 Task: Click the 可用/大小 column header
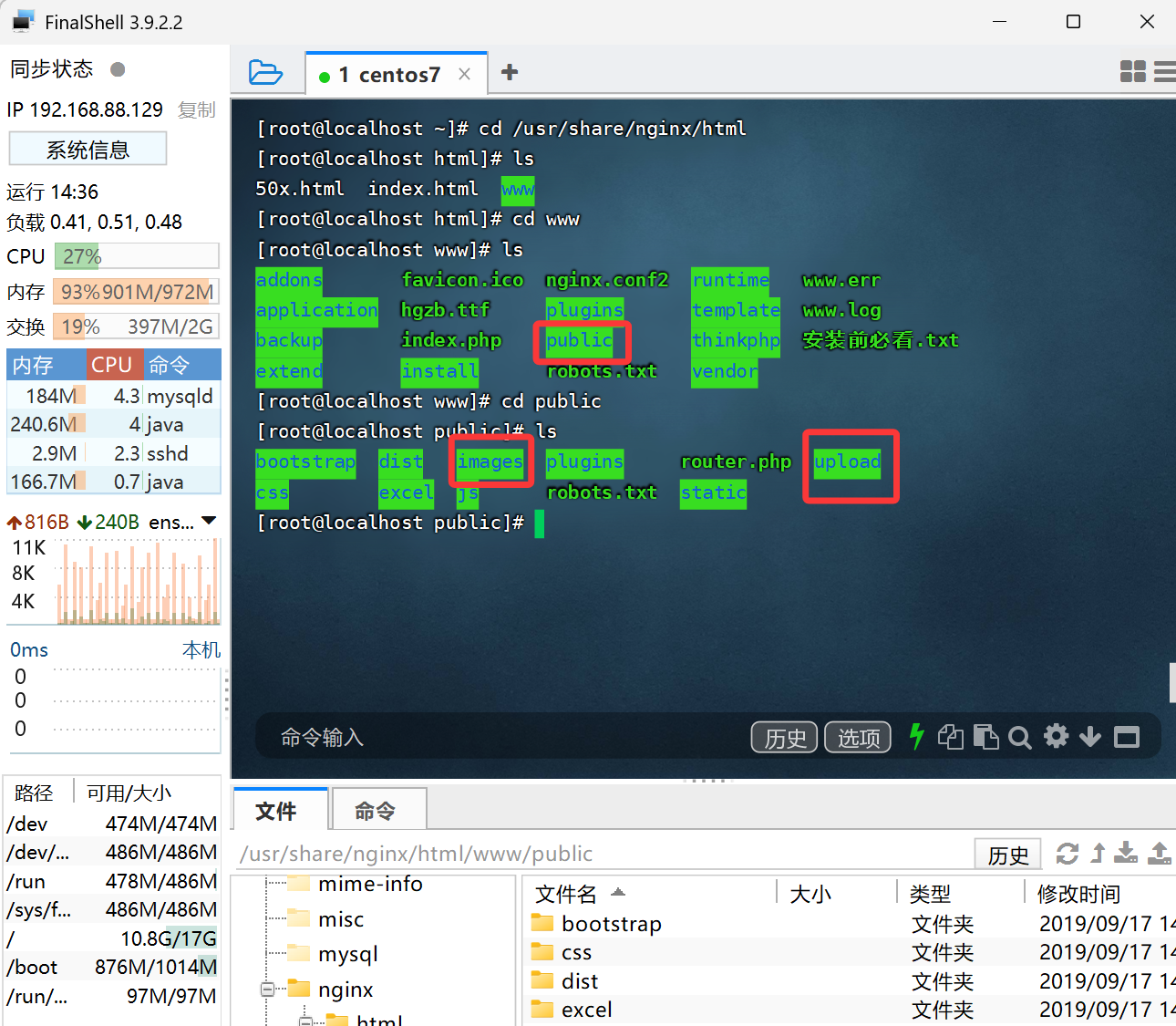147,793
